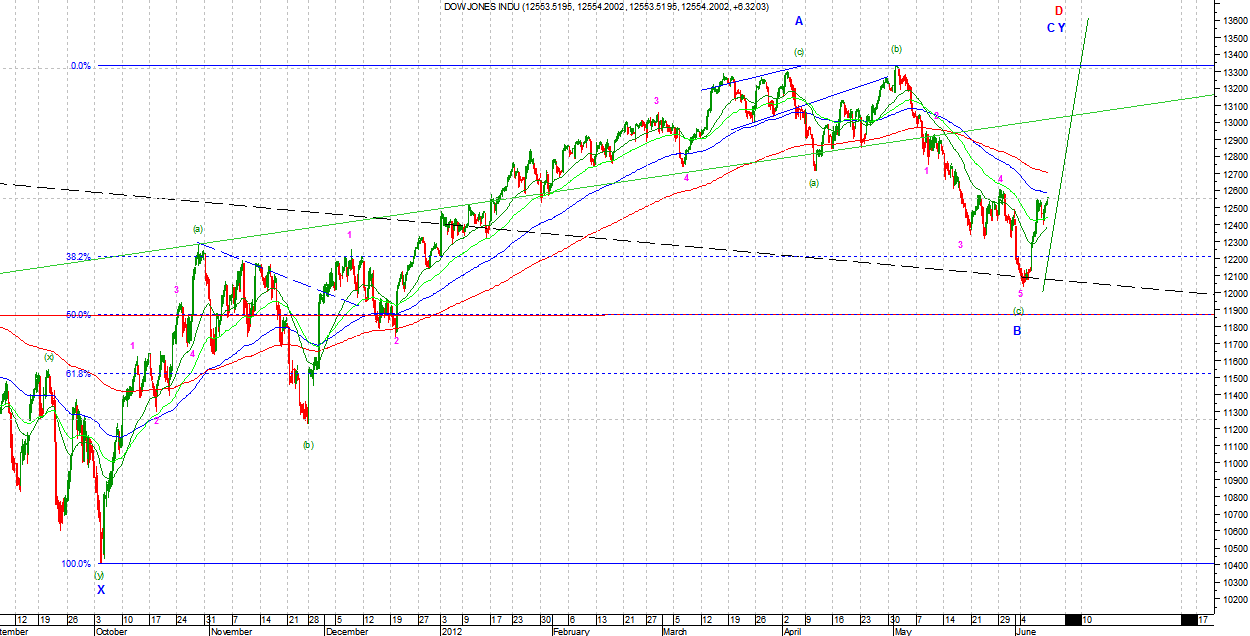Select the 2012 year marker on axis
Viewport: 1250px width, 636px height.
[453, 632]
